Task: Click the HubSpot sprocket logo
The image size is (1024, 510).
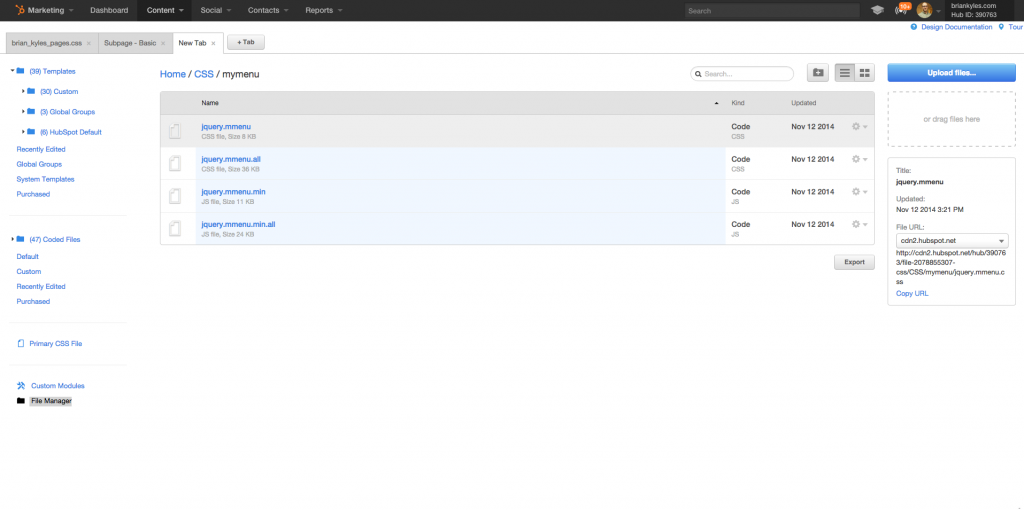Action: tap(20, 10)
